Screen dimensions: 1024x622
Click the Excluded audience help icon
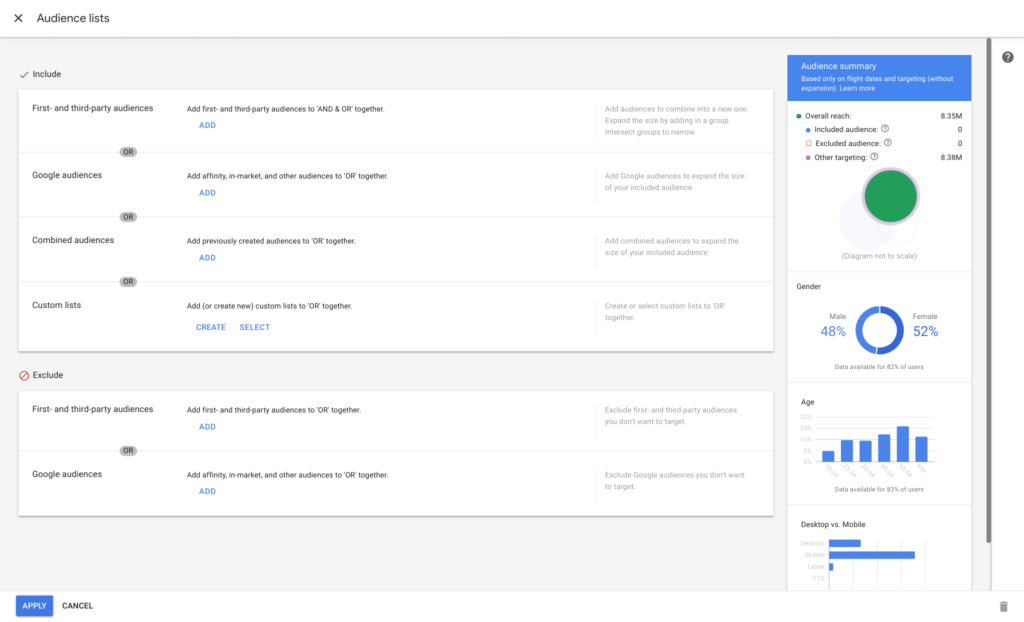887,143
